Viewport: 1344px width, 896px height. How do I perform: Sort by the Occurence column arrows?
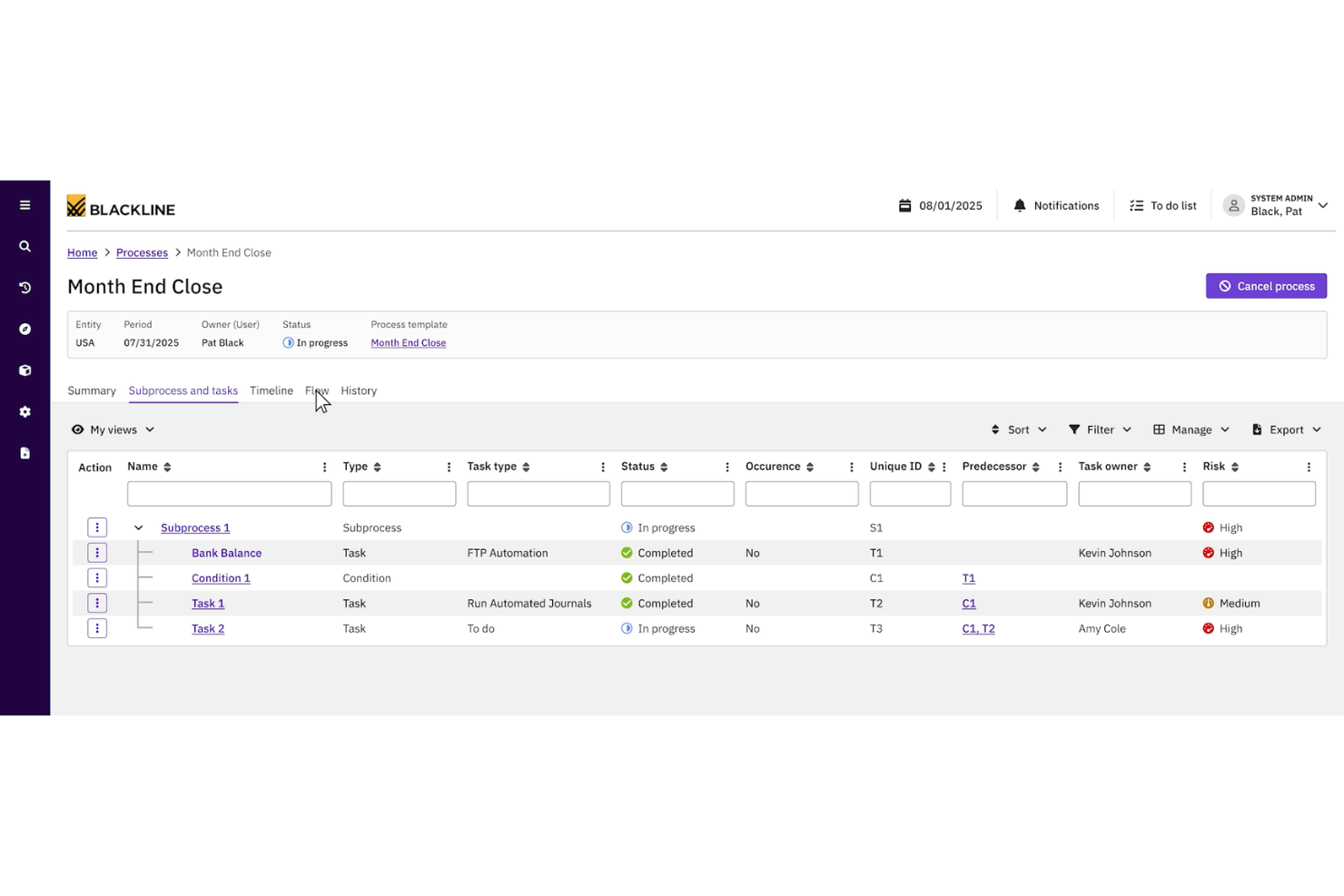coord(810,467)
